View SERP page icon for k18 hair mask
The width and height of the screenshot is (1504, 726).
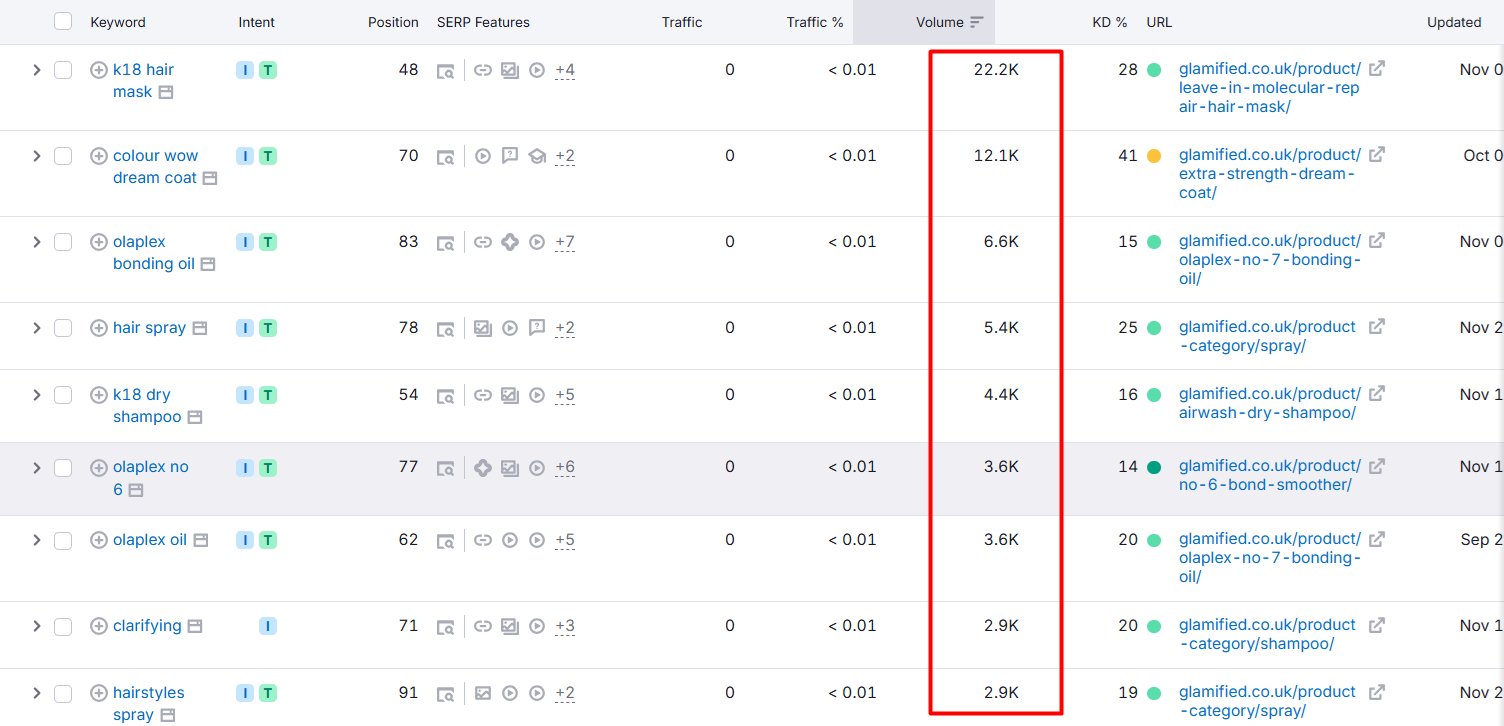coord(446,71)
